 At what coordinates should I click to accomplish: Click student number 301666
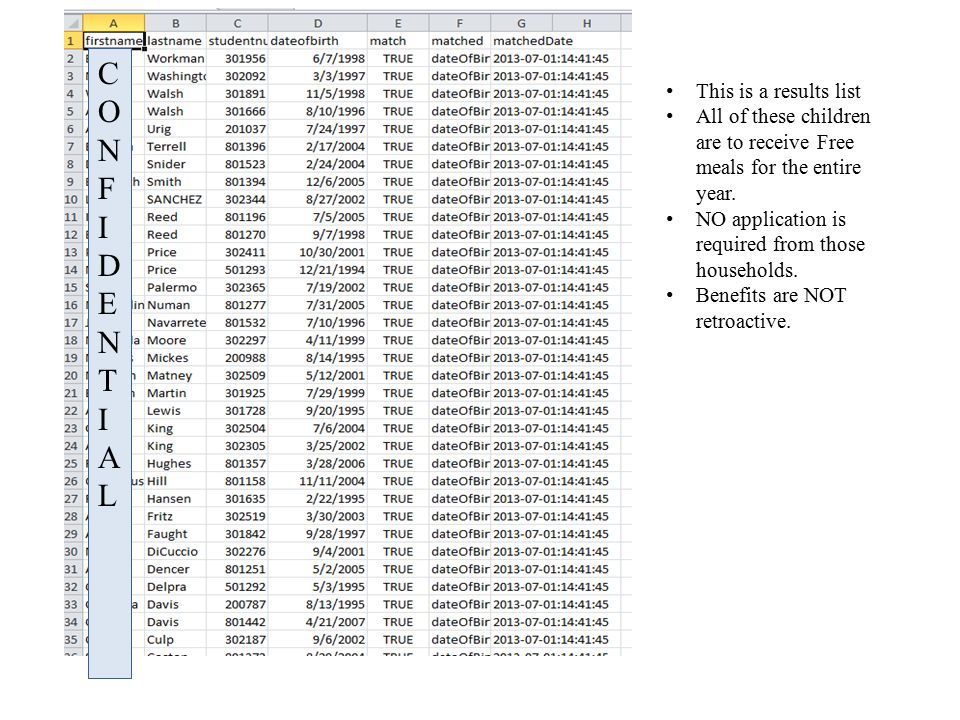click(x=238, y=111)
